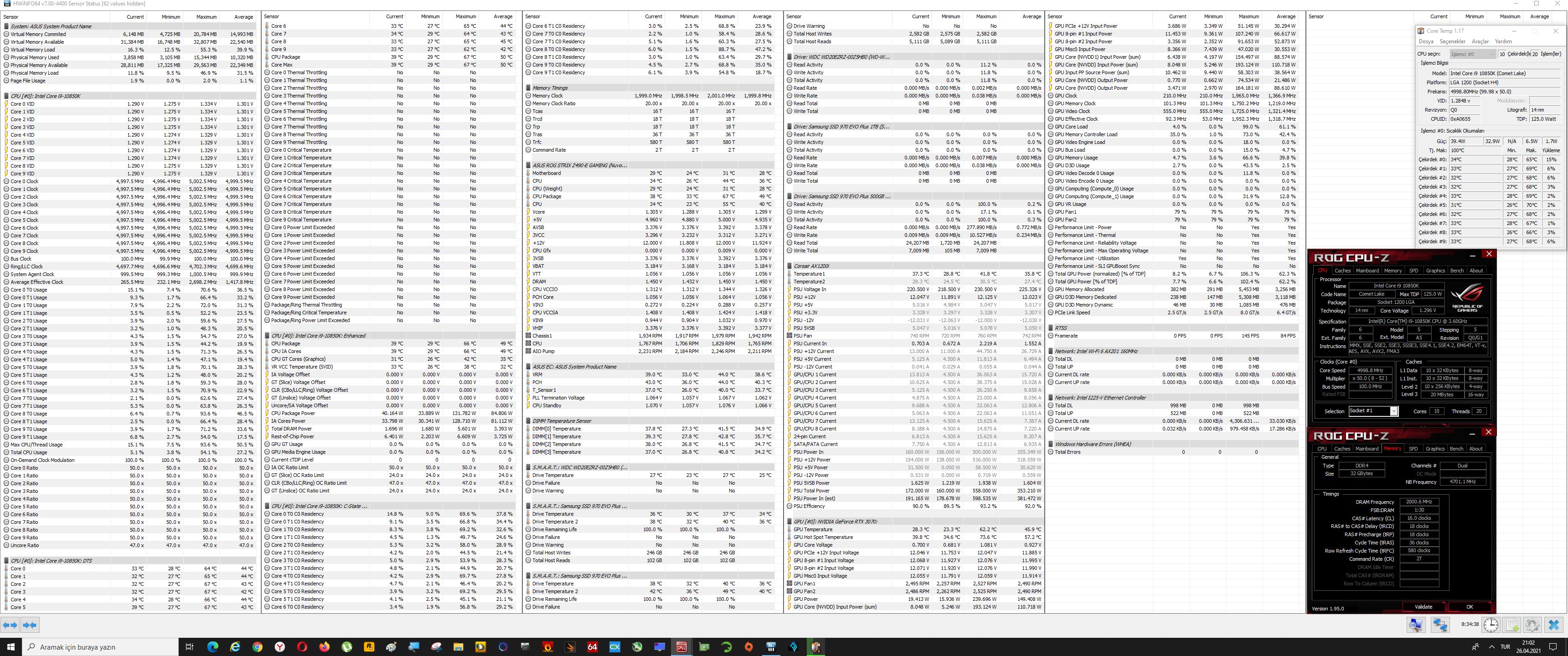The height and width of the screenshot is (656, 1568).
Task: Reset elapsed time using the clock icon
Action: pyautogui.click(x=1491, y=625)
